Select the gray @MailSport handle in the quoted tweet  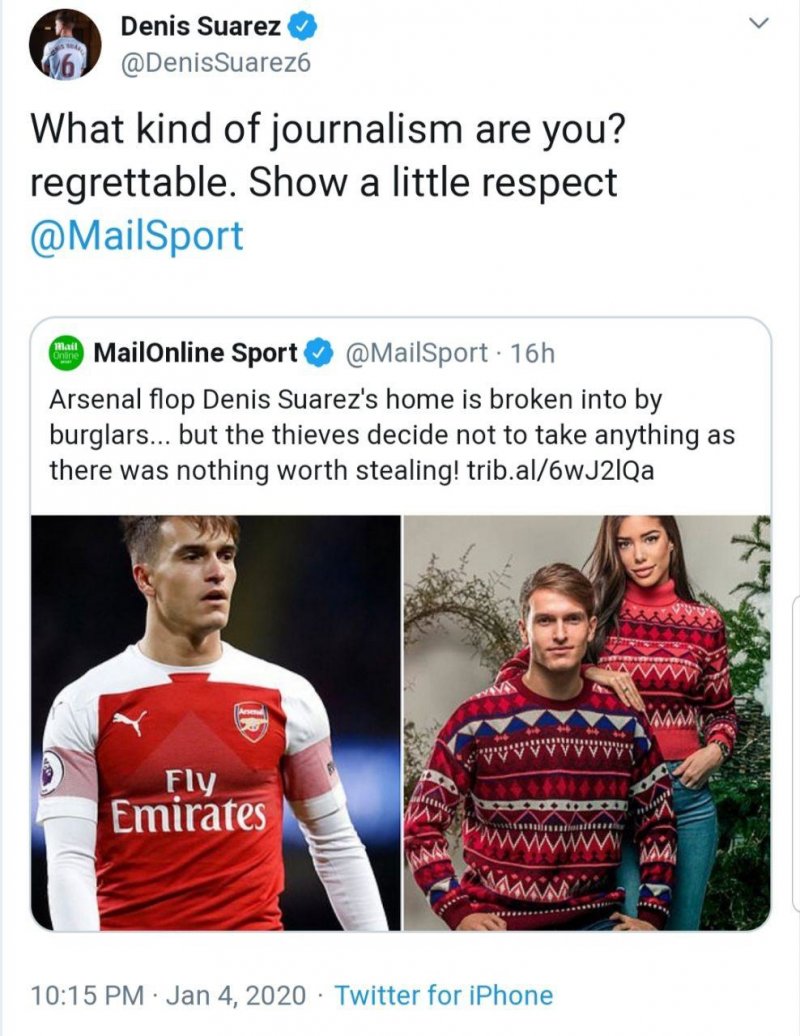click(417, 353)
